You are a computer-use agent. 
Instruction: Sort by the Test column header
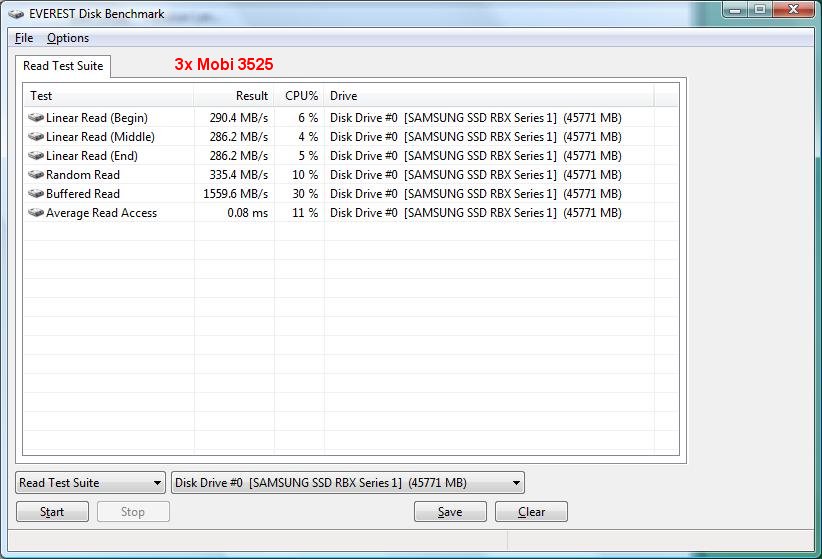click(108, 96)
